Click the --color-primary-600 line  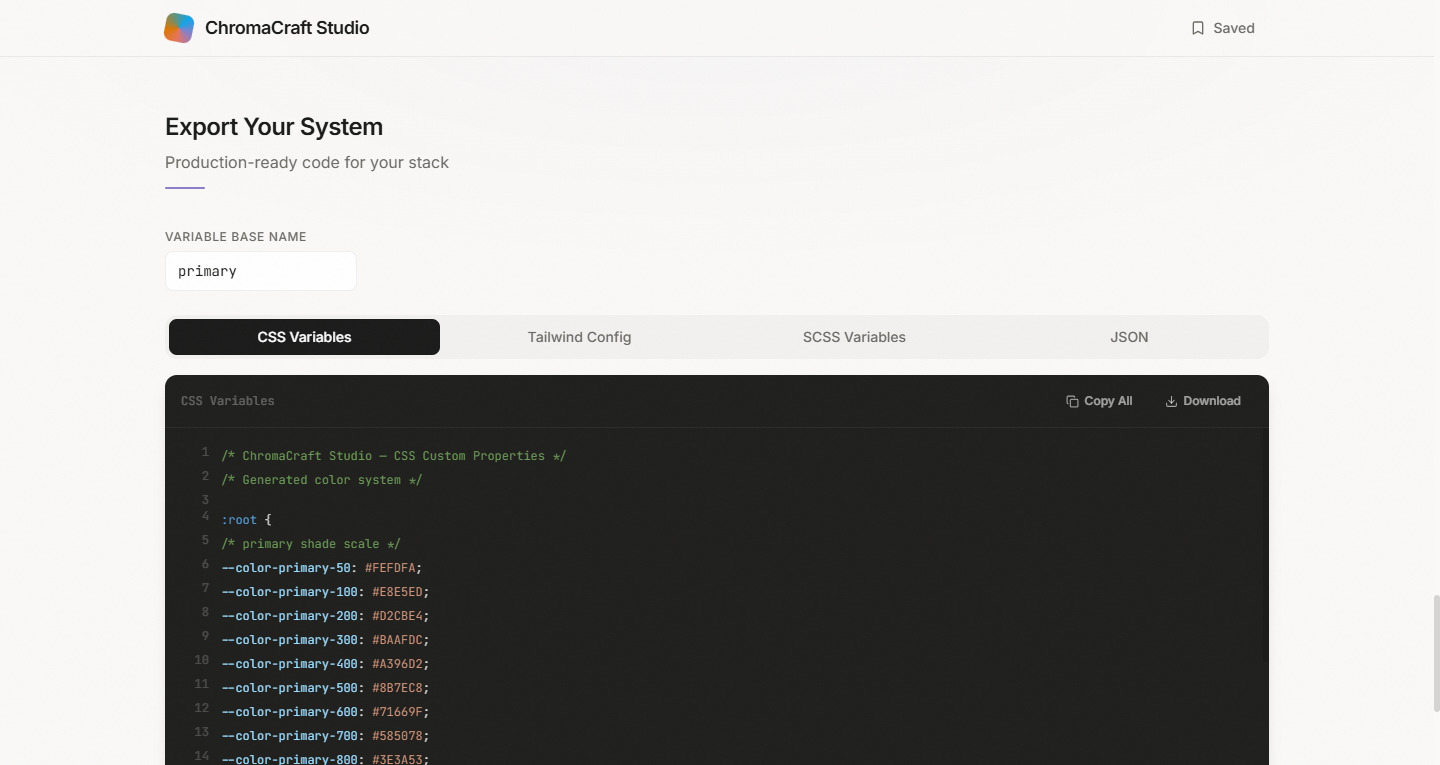[x=326, y=712]
